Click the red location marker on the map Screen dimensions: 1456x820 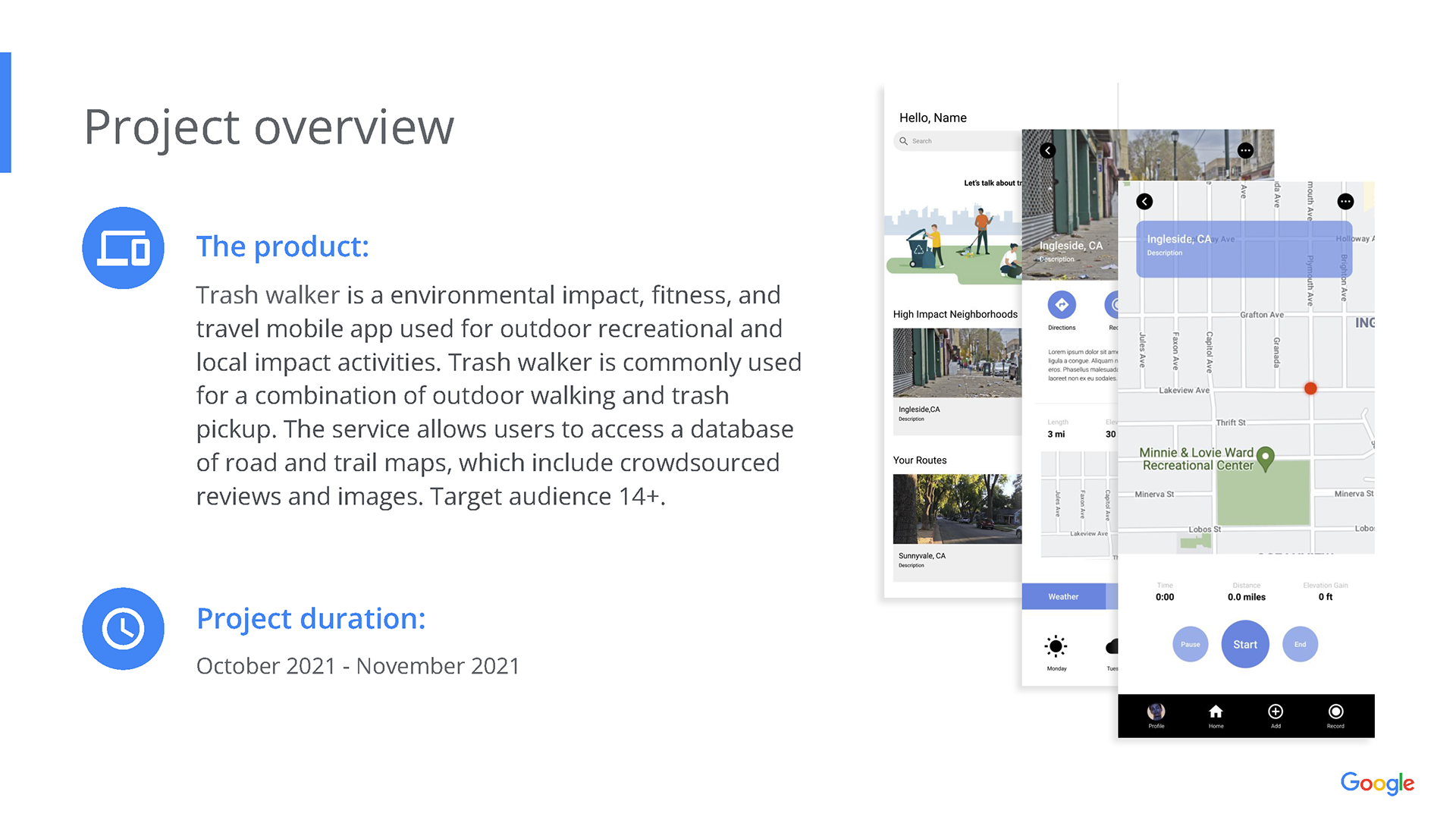(1310, 388)
